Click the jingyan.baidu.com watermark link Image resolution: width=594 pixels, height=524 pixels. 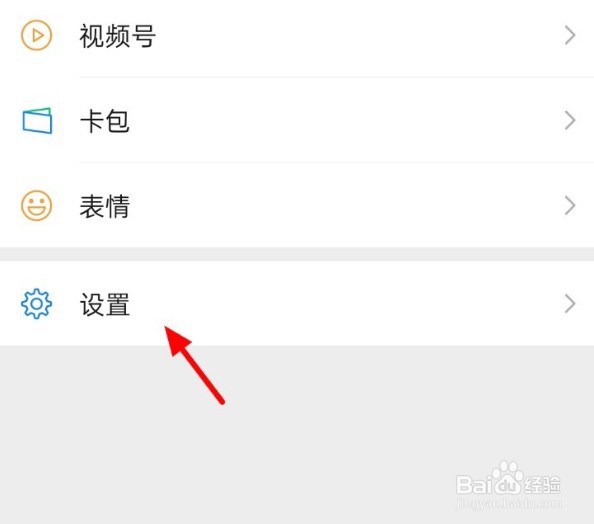[x=509, y=504]
